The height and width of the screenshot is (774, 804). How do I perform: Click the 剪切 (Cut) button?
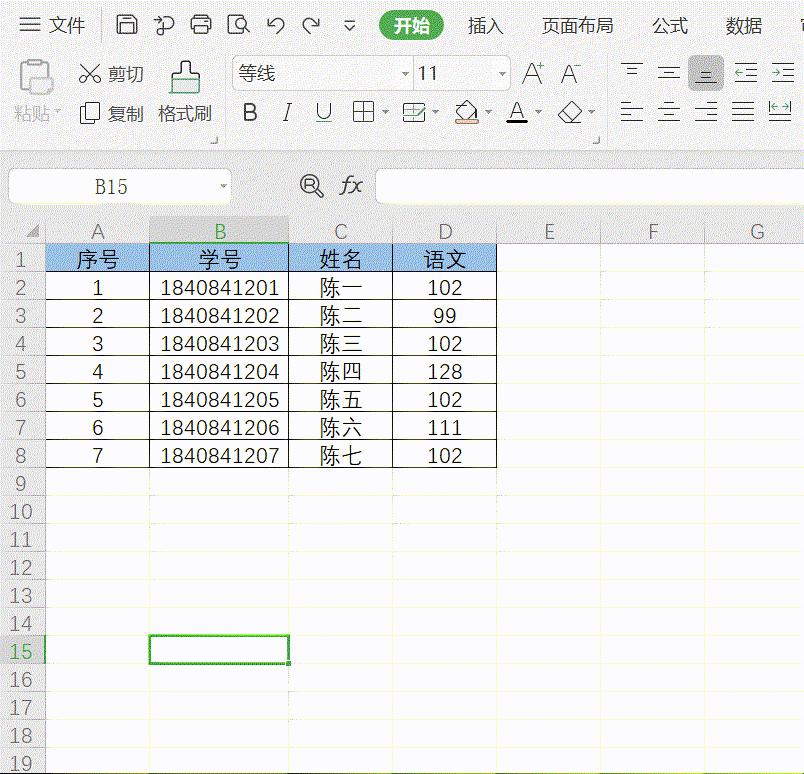(x=111, y=74)
